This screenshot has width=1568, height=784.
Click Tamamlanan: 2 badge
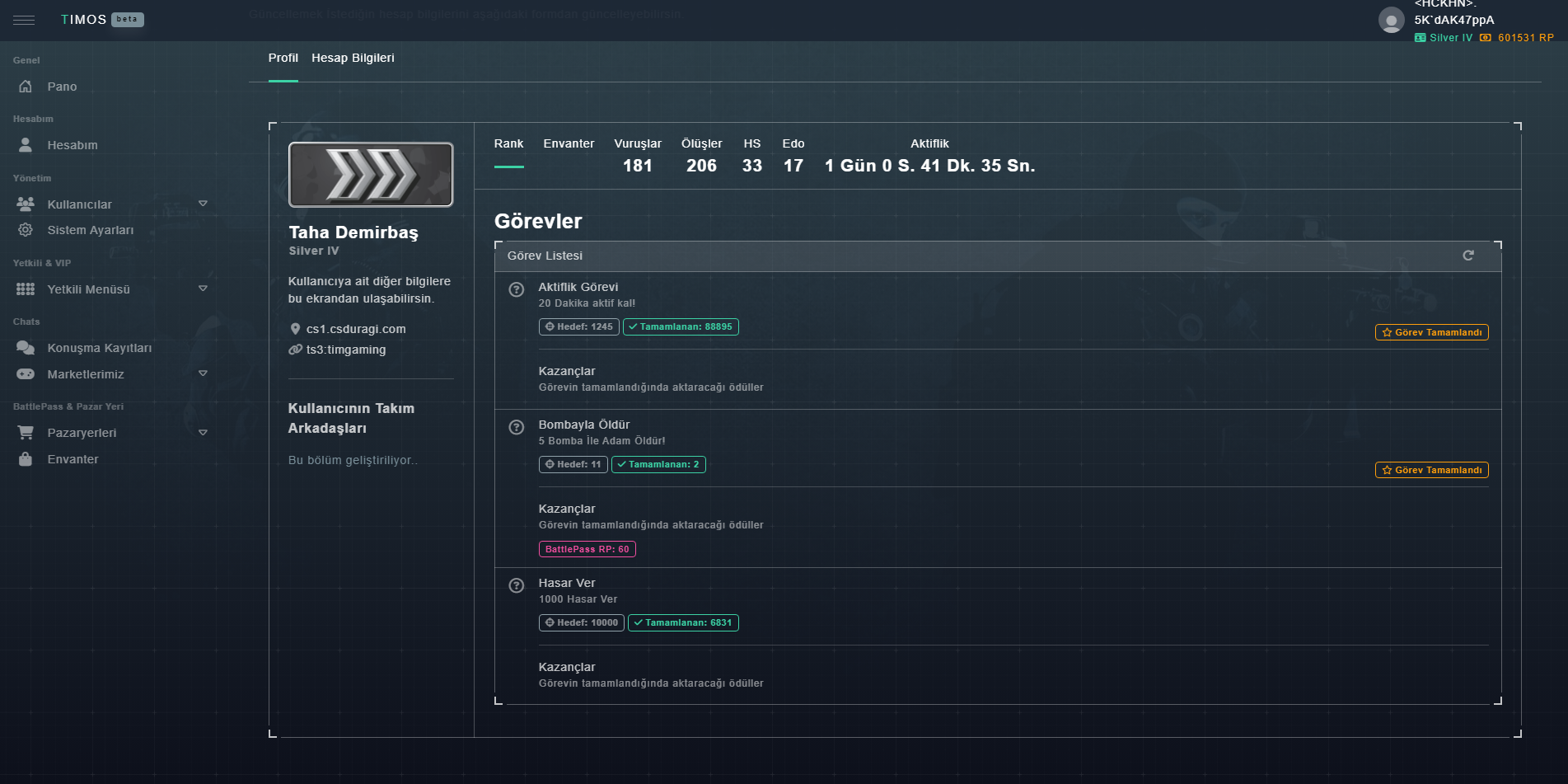point(658,464)
